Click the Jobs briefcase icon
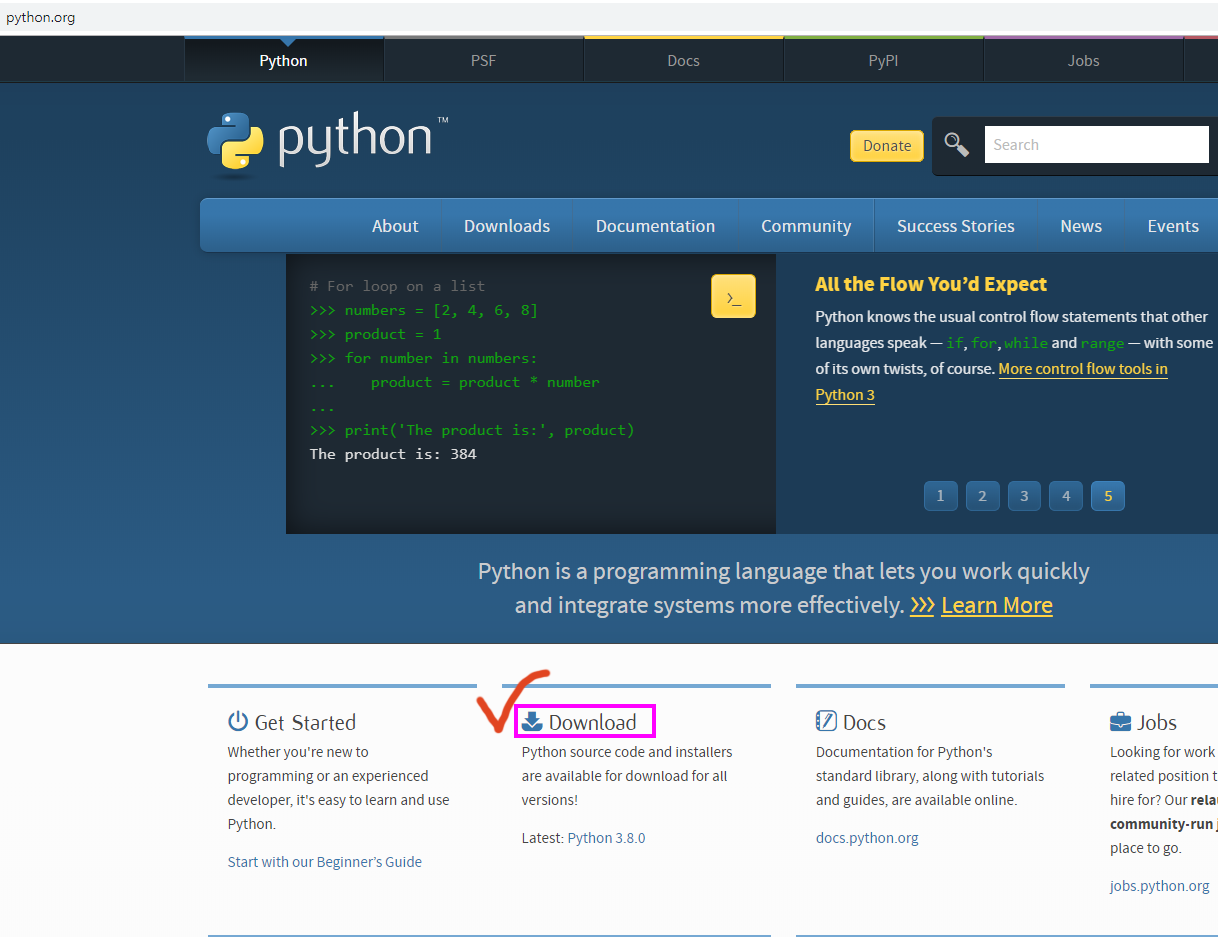The width and height of the screenshot is (1218, 937). coord(1120,722)
